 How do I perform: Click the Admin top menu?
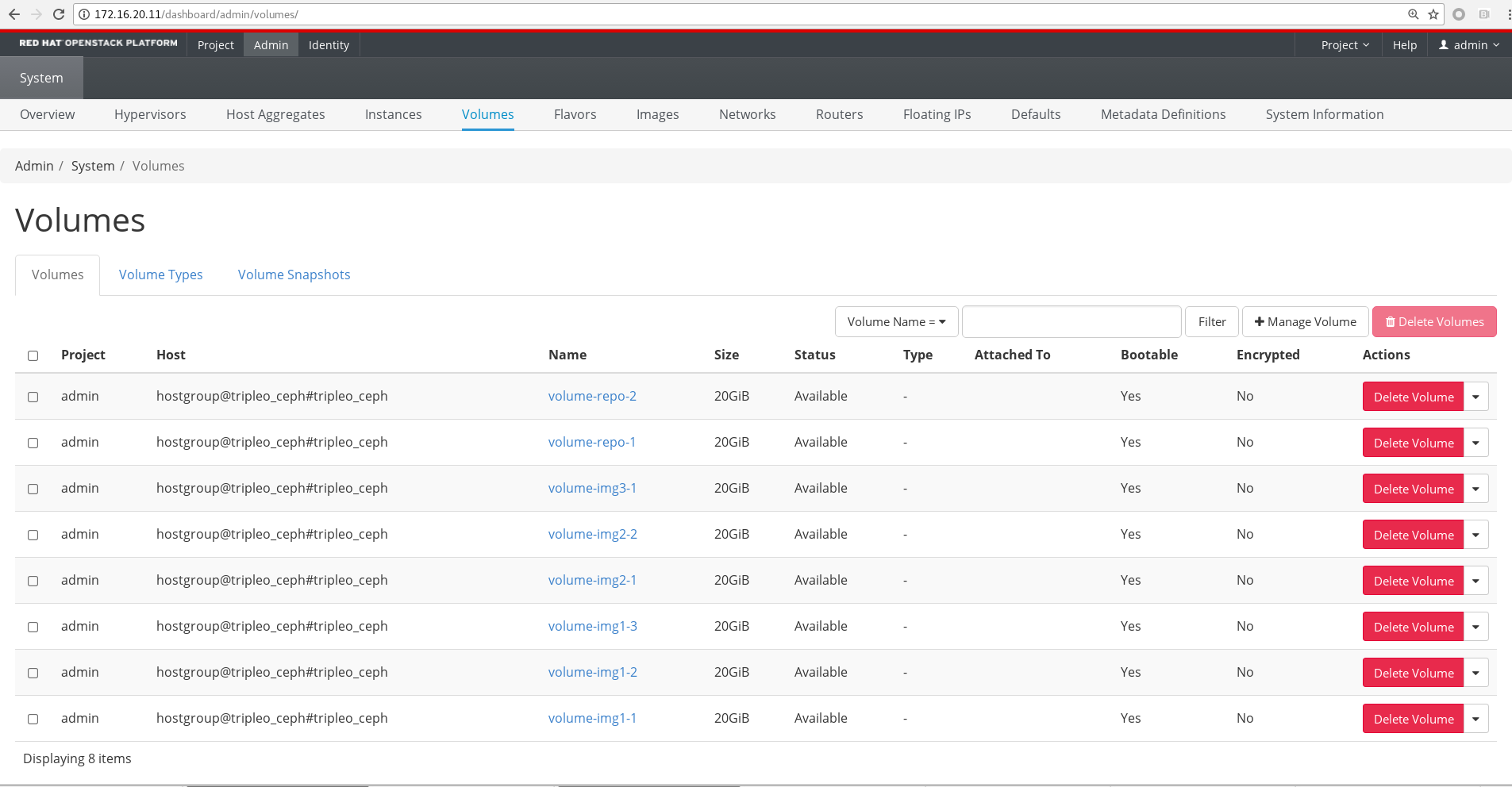coord(271,45)
